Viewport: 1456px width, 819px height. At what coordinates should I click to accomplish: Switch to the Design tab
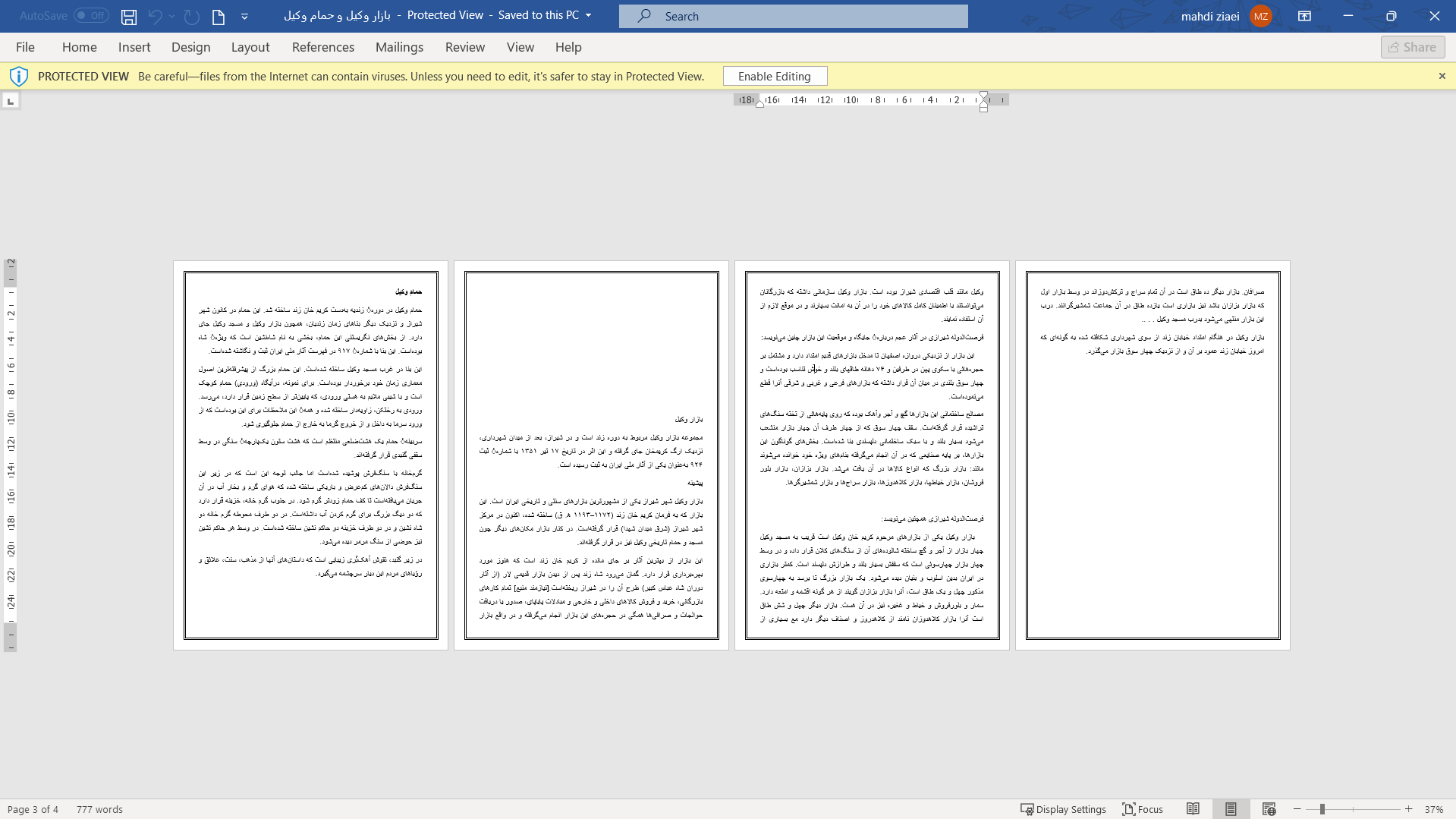pos(191,47)
